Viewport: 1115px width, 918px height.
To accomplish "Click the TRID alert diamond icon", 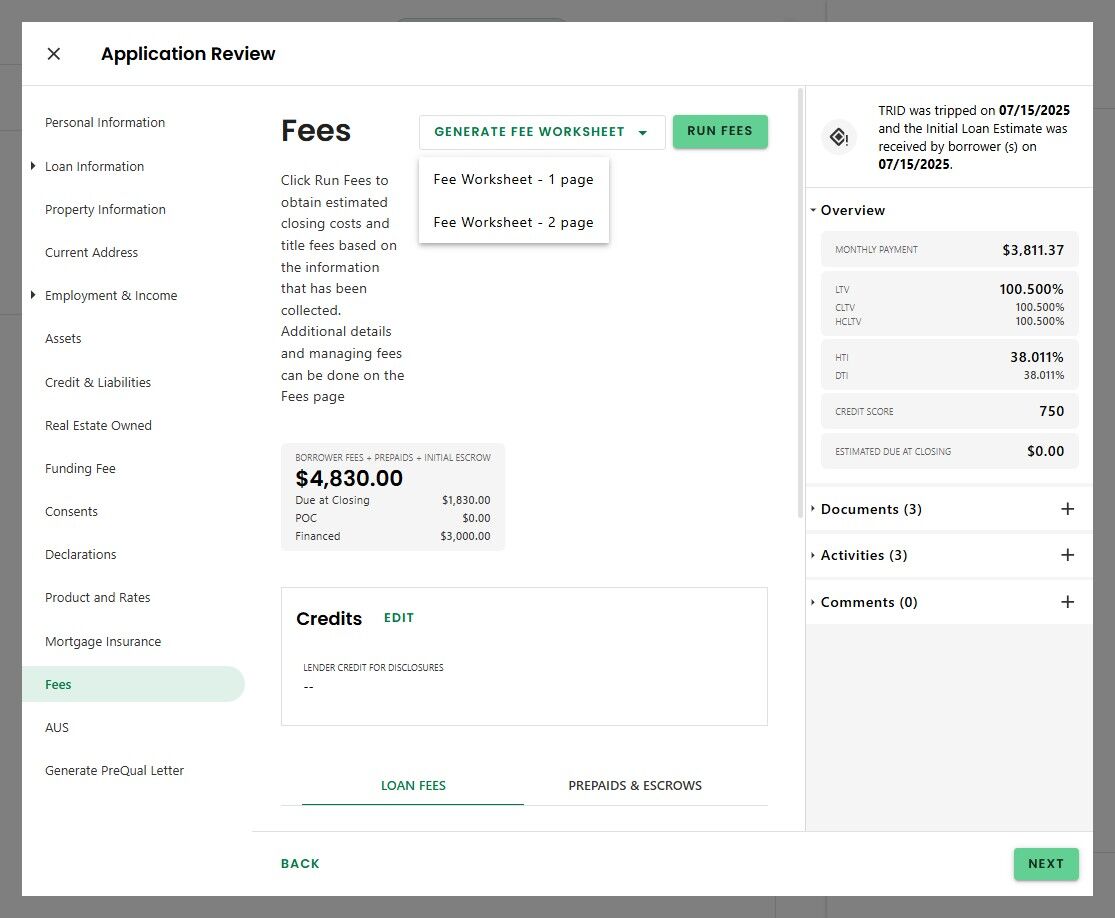I will pos(839,137).
